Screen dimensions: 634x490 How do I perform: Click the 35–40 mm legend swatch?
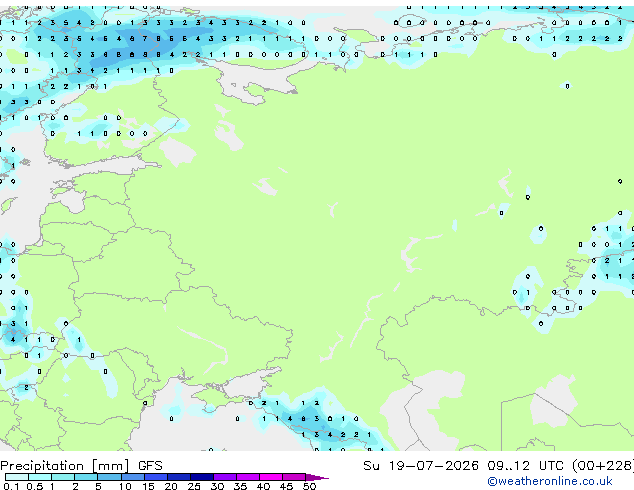tap(248, 477)
